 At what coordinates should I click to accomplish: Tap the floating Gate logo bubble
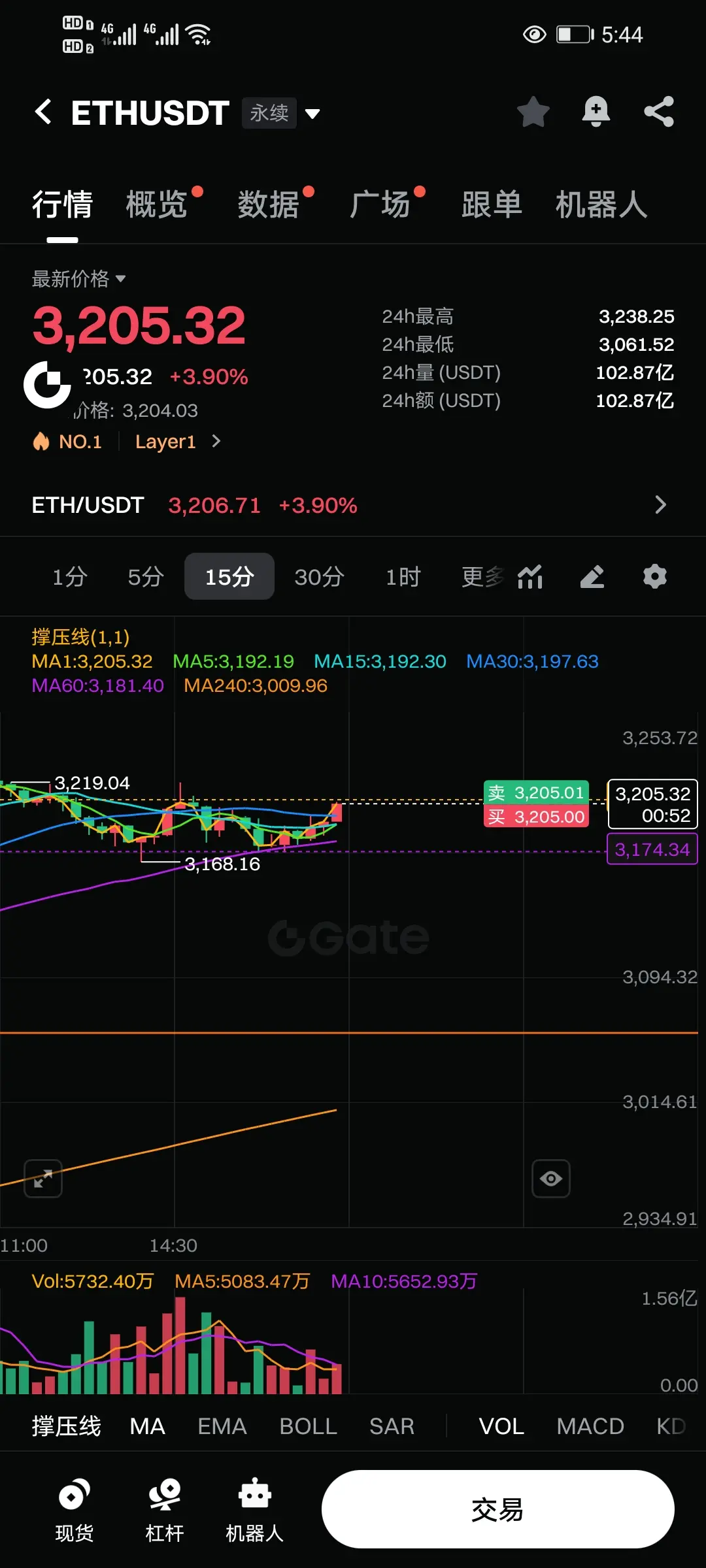tap(47, 385)
